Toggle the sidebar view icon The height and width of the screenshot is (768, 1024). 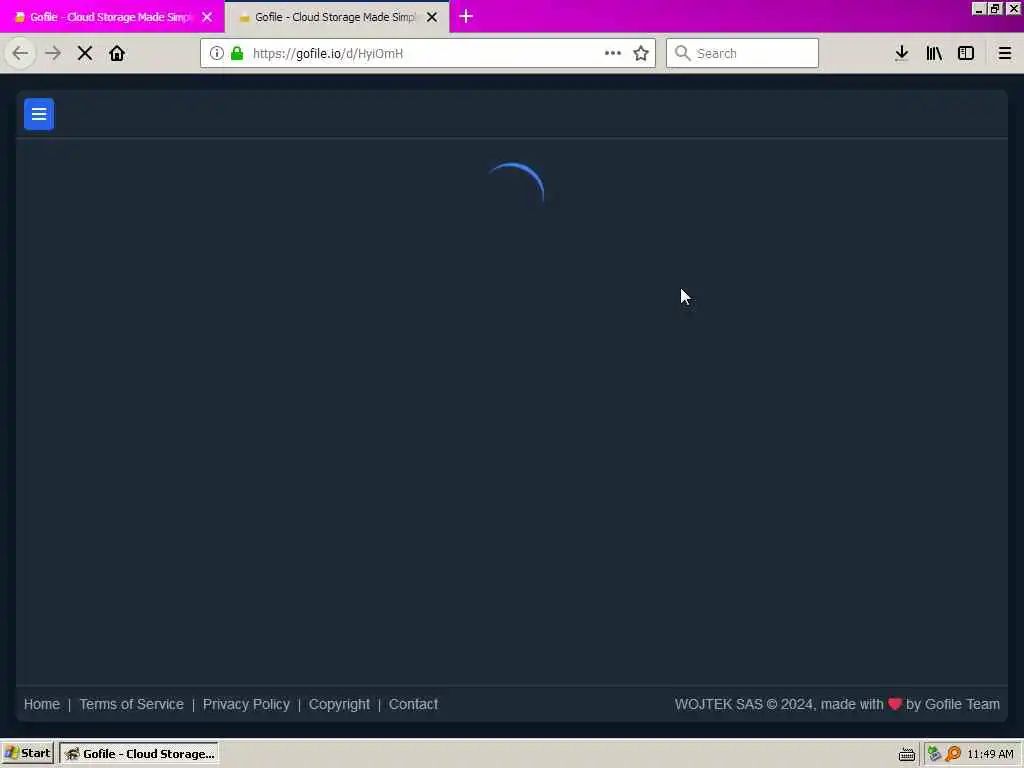966,53
